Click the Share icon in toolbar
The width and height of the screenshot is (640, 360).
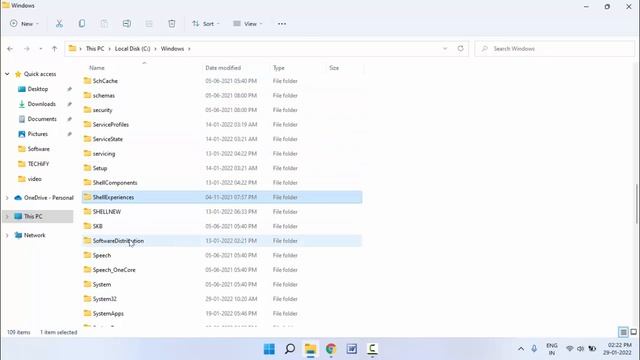click(149, 24)
